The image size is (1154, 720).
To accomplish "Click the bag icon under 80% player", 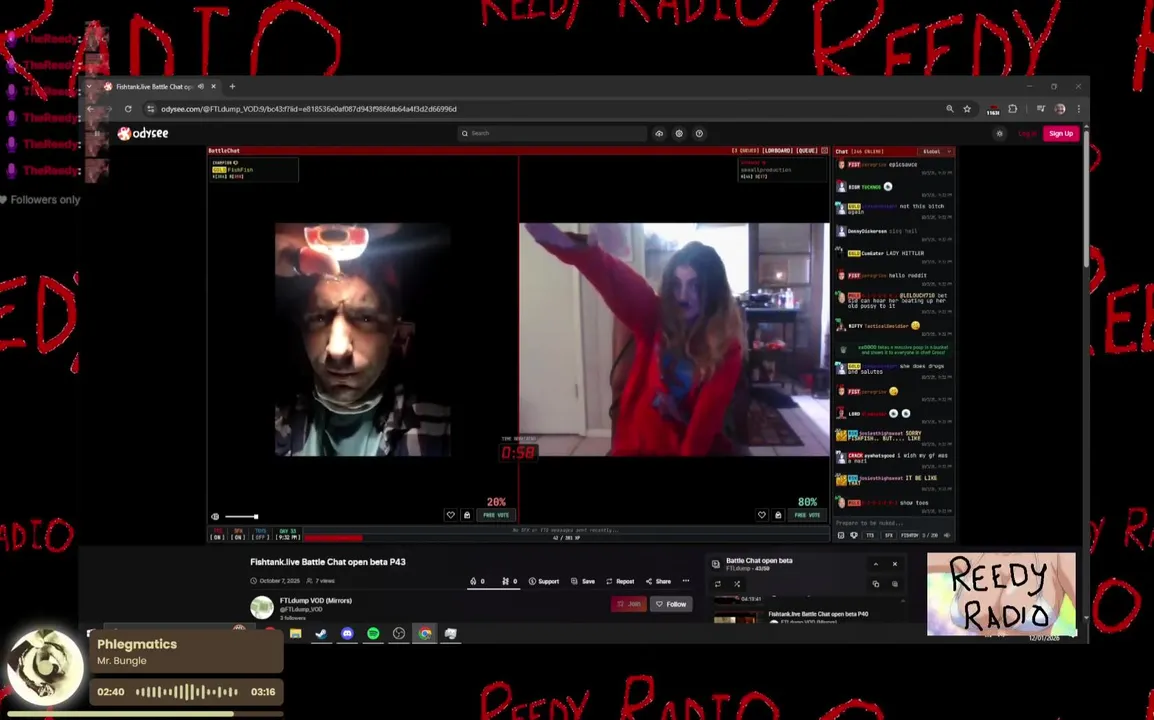I will pyautogui.click(x=778, y=515).
